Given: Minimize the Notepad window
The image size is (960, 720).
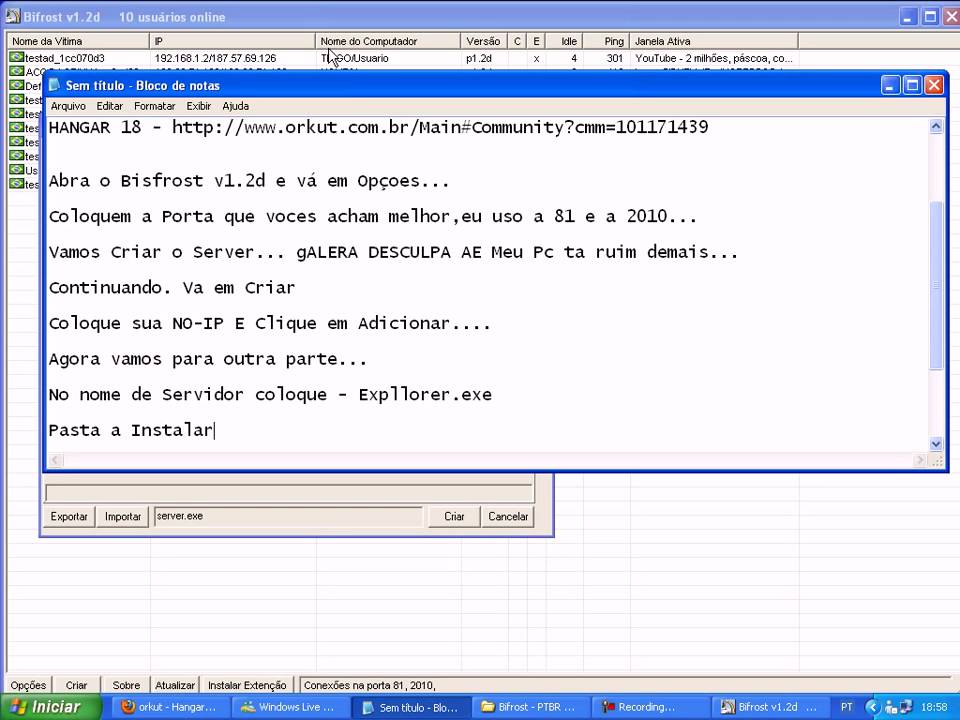Looking at the screenshot, I should [890, 85].
